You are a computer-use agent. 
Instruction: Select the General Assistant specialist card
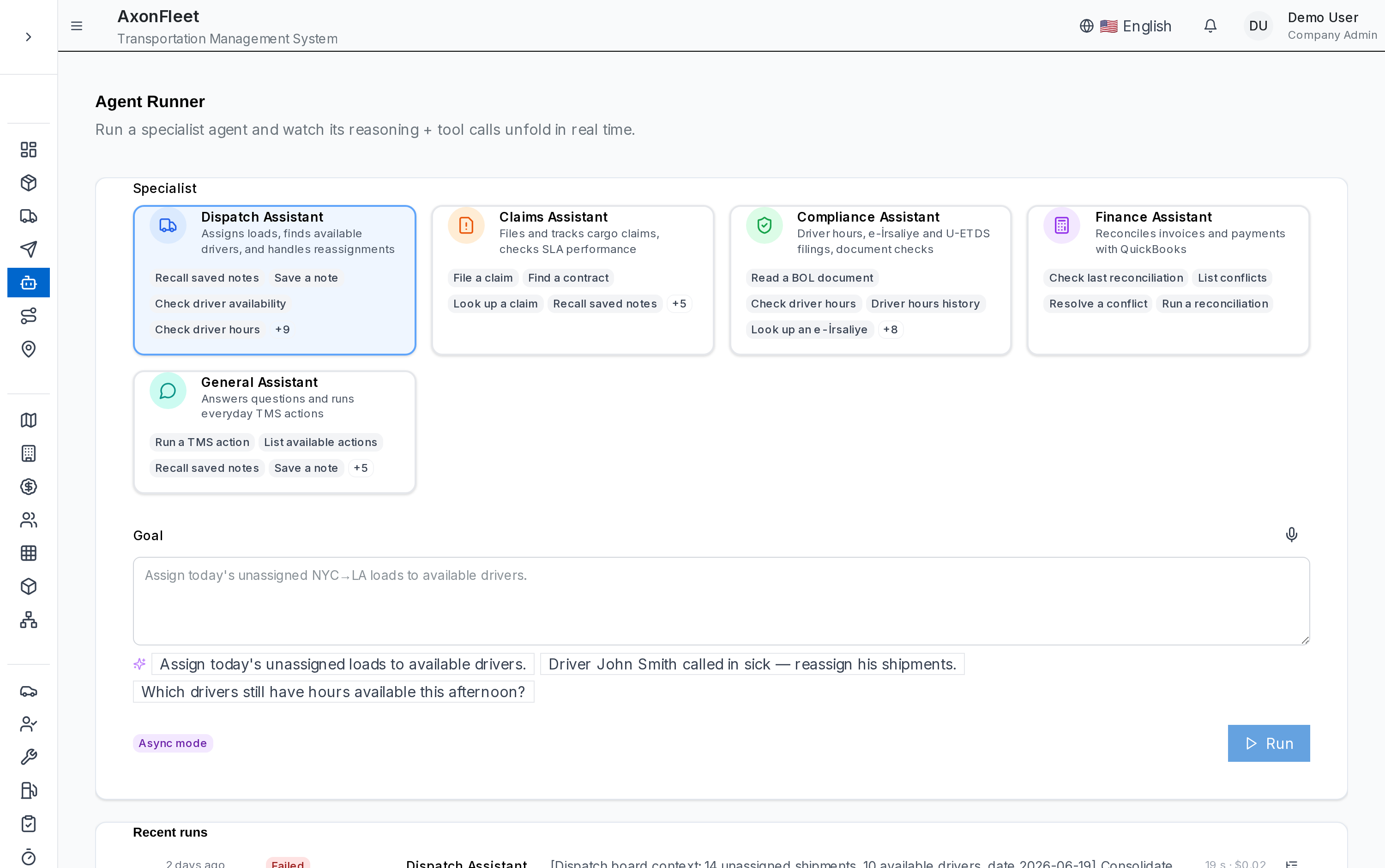click(274, 432)
